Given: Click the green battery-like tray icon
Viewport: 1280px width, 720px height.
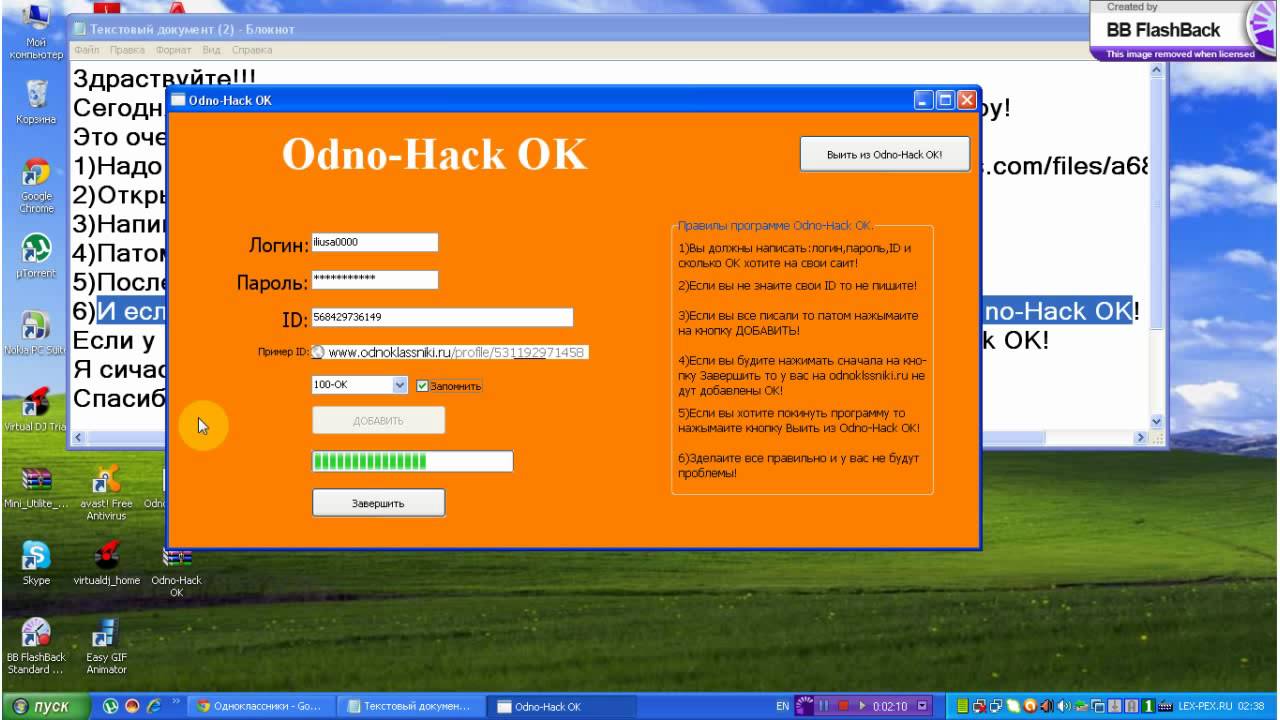Looking at the screenshot, I should tap(963, 706).
